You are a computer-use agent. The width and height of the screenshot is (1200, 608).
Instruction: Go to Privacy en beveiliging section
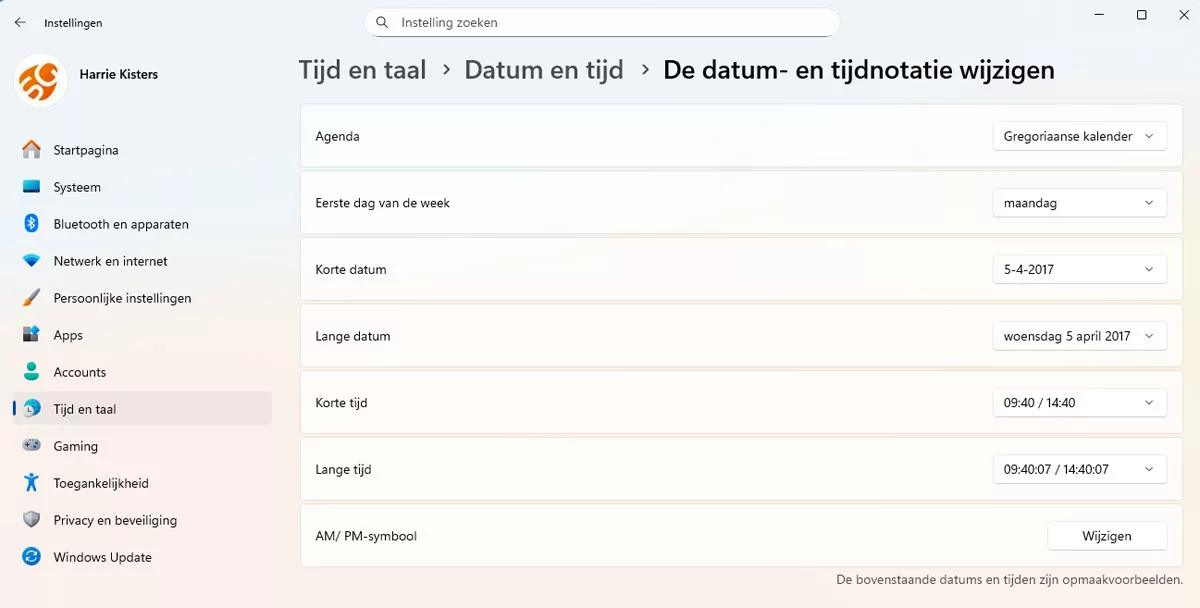[114, 520]
